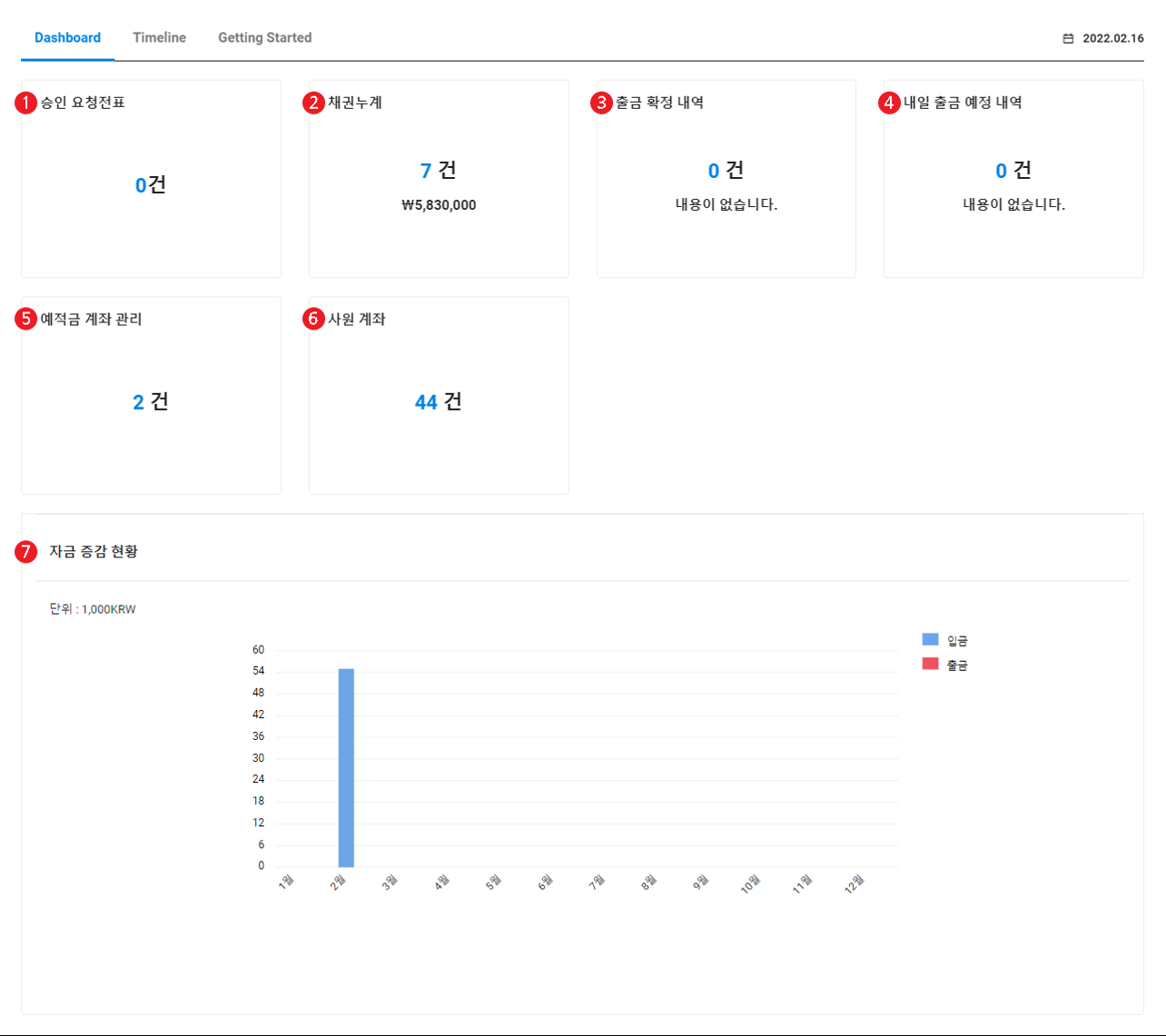Click red marker number 1
The image size is (1166, 1036).
click(25, 103)
